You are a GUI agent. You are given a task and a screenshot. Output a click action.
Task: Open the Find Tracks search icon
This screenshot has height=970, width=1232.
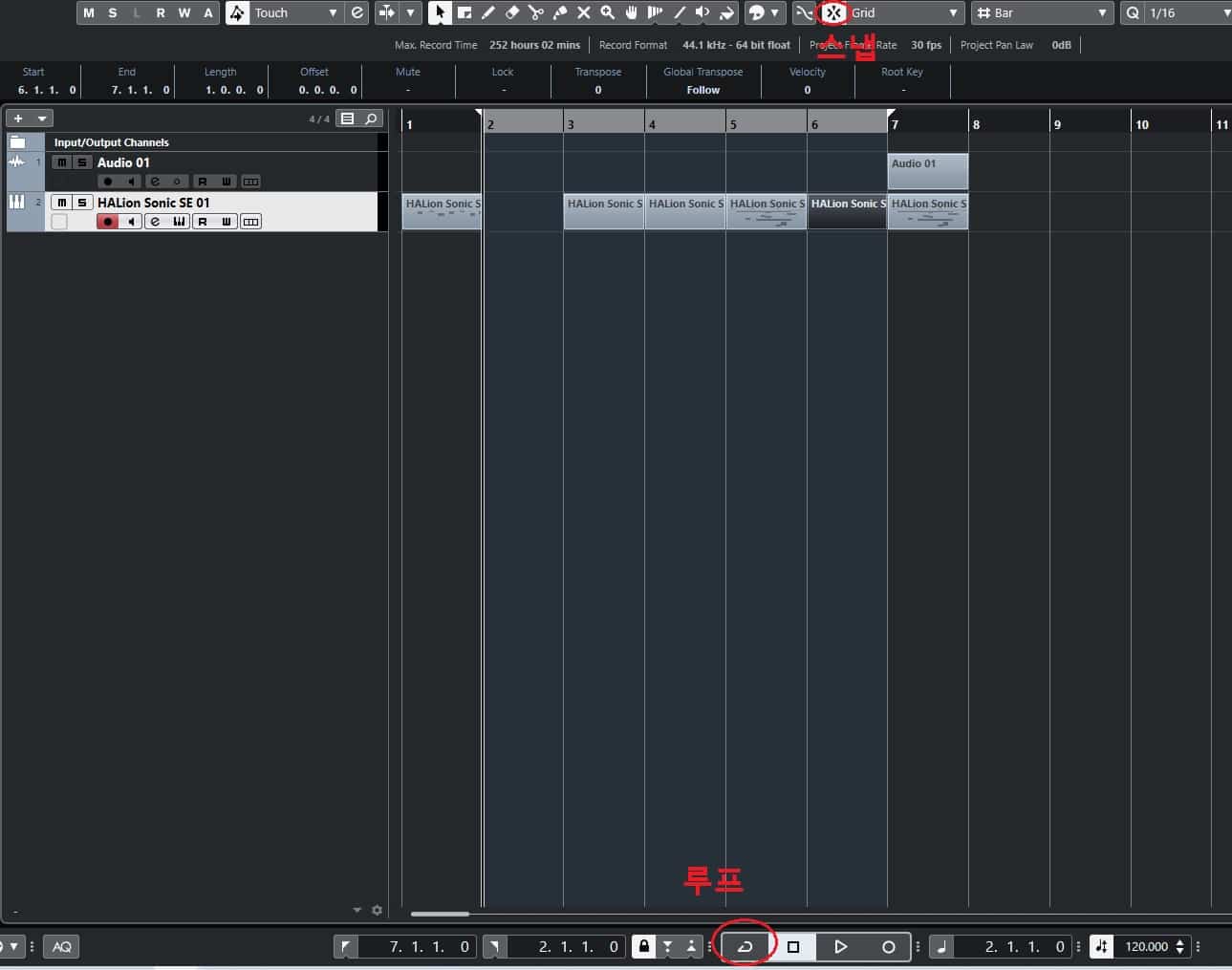(372, 119)
